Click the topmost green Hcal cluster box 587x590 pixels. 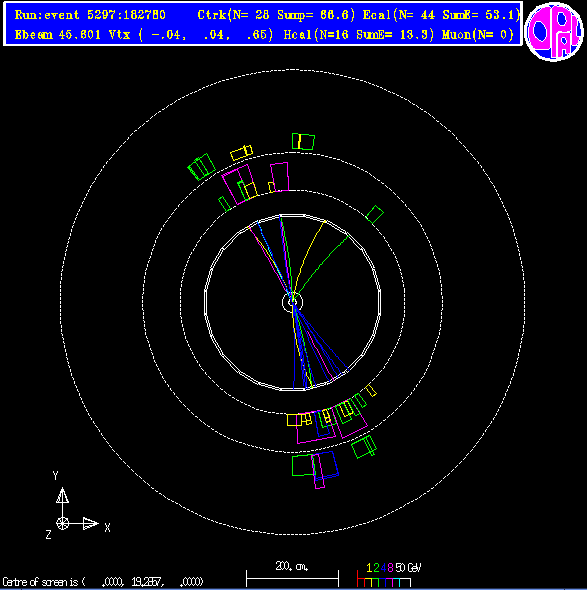303,141
